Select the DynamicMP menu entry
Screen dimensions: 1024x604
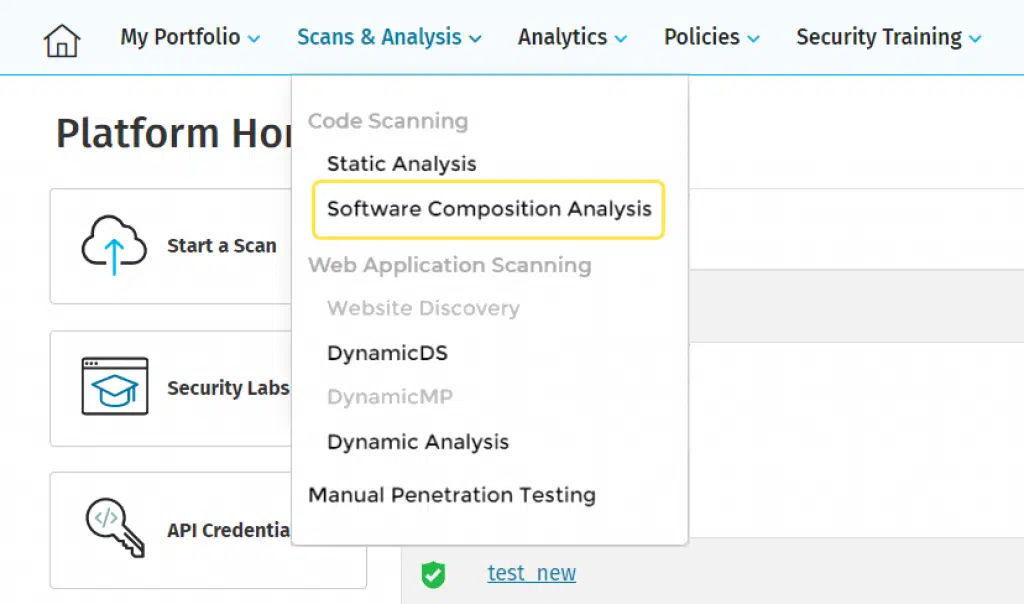[x=390, y=396]
